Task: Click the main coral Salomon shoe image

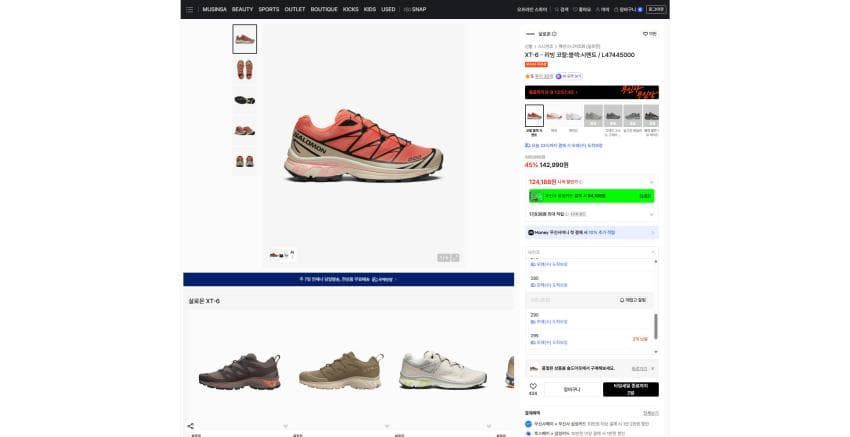Action: click(363, 145)
